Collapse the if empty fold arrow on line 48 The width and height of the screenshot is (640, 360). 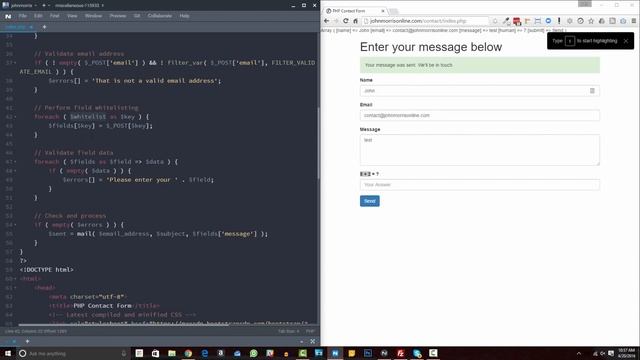pyautogui.click(x=16, y=171)
